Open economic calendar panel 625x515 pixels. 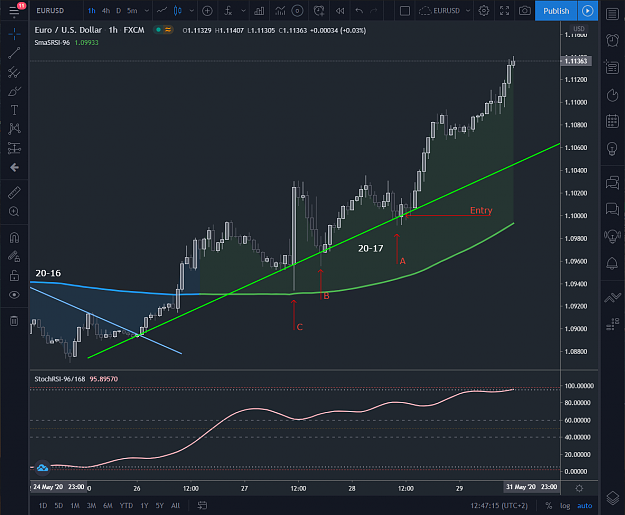point(612,121)
